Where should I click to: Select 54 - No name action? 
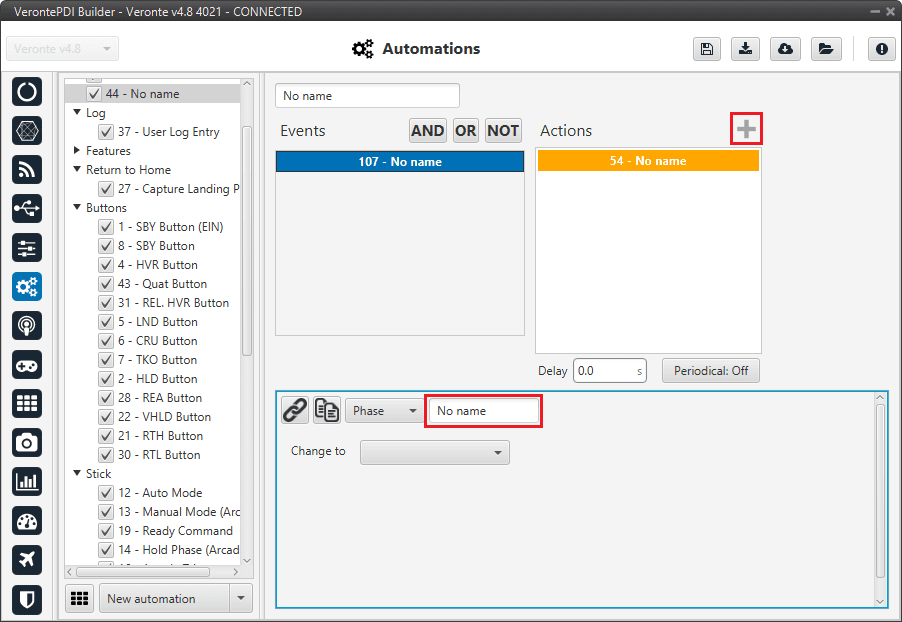[x=648, y=161]
